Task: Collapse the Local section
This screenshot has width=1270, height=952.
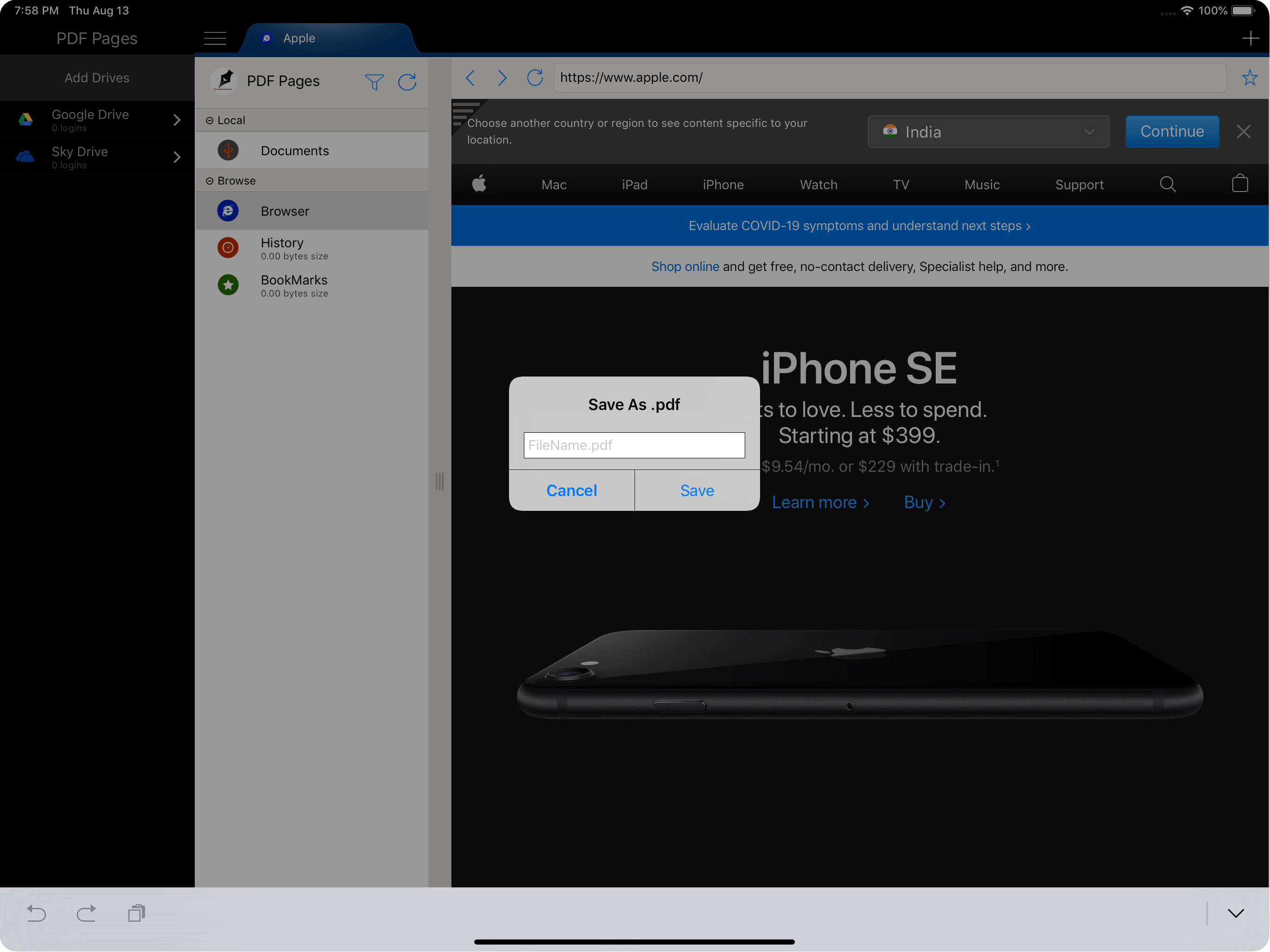Action: pos(210,120)
